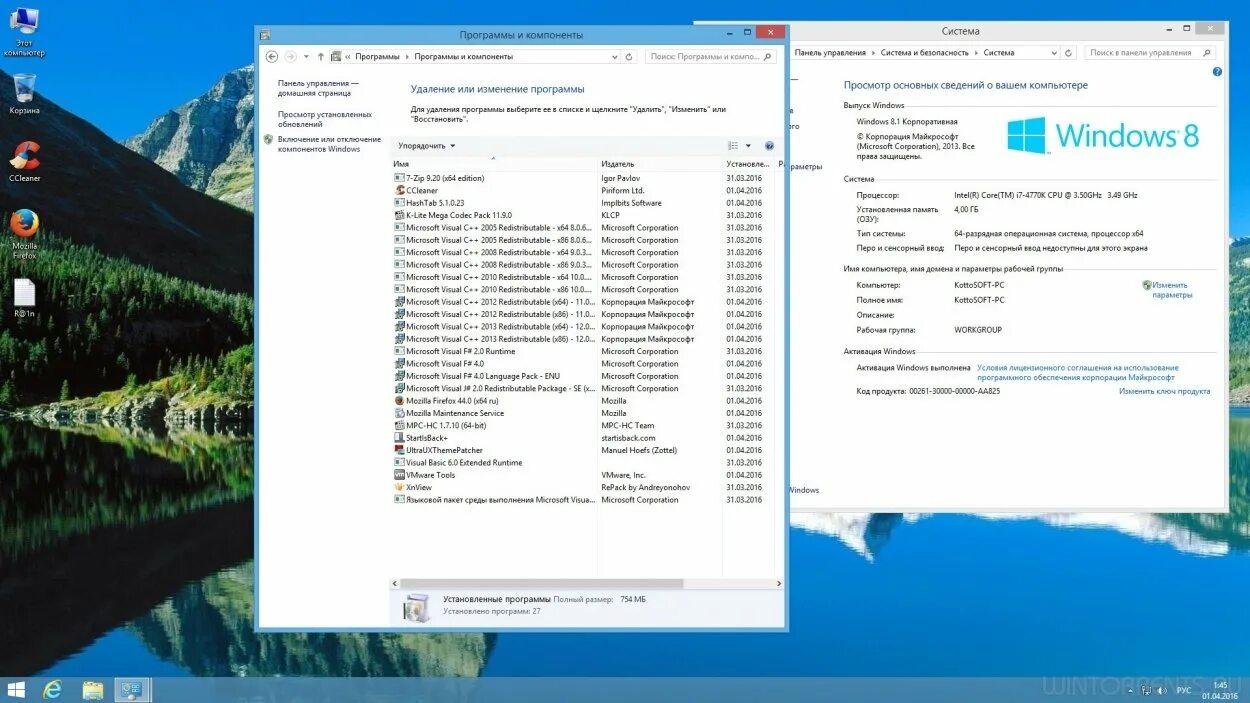Click the Control Panel taskbar button
Screen dimensions: 1250x703
coord(131,689)
